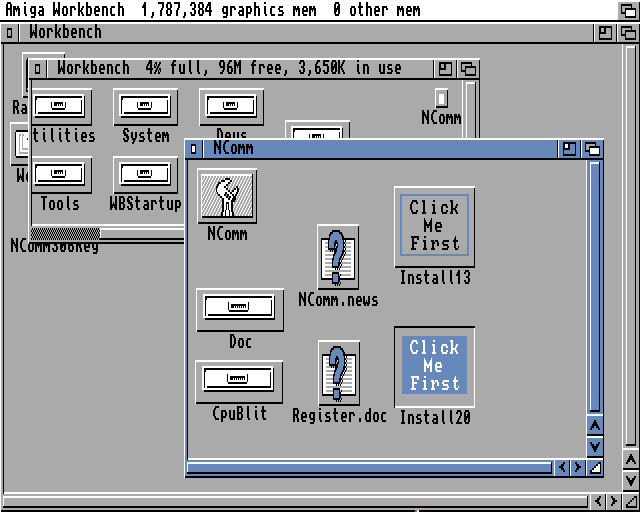Click the NComm window title bar
The height and width of the screenshot is (512, 640).
click(380, 149)
